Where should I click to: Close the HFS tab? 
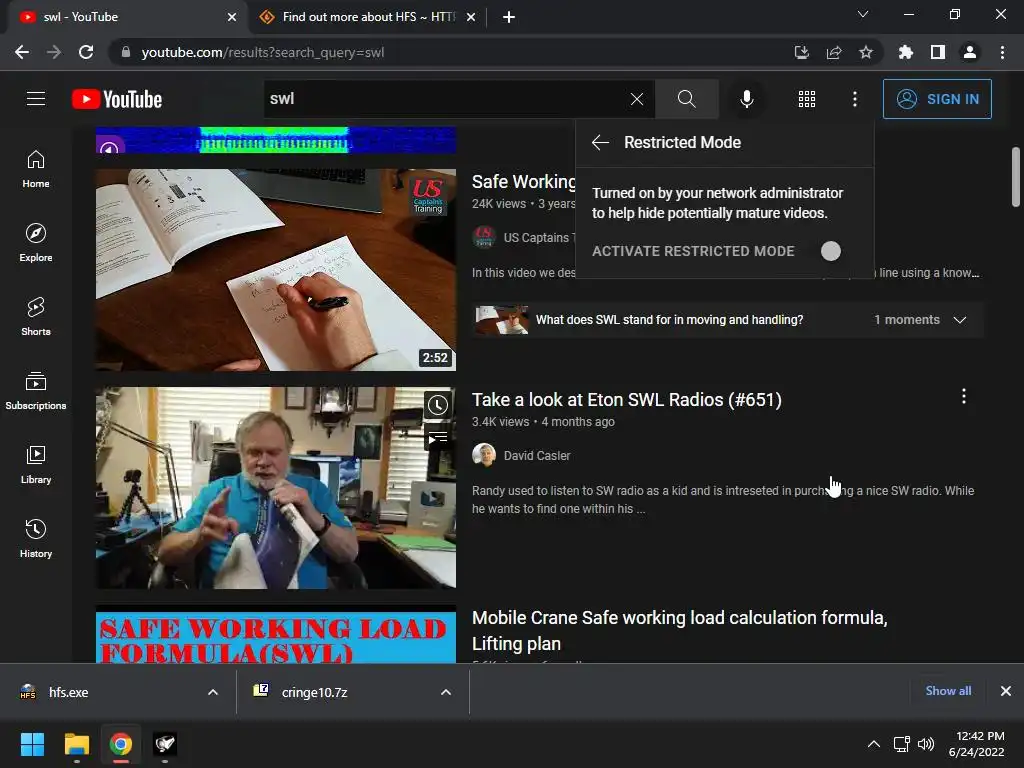pos(471,17)
